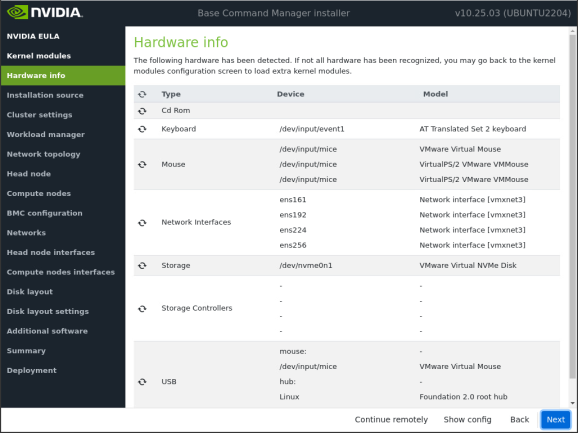Refresh the Storage Controllers row
Image resolution: width=578 pixels, height=433 pixels.
(142, 308)
